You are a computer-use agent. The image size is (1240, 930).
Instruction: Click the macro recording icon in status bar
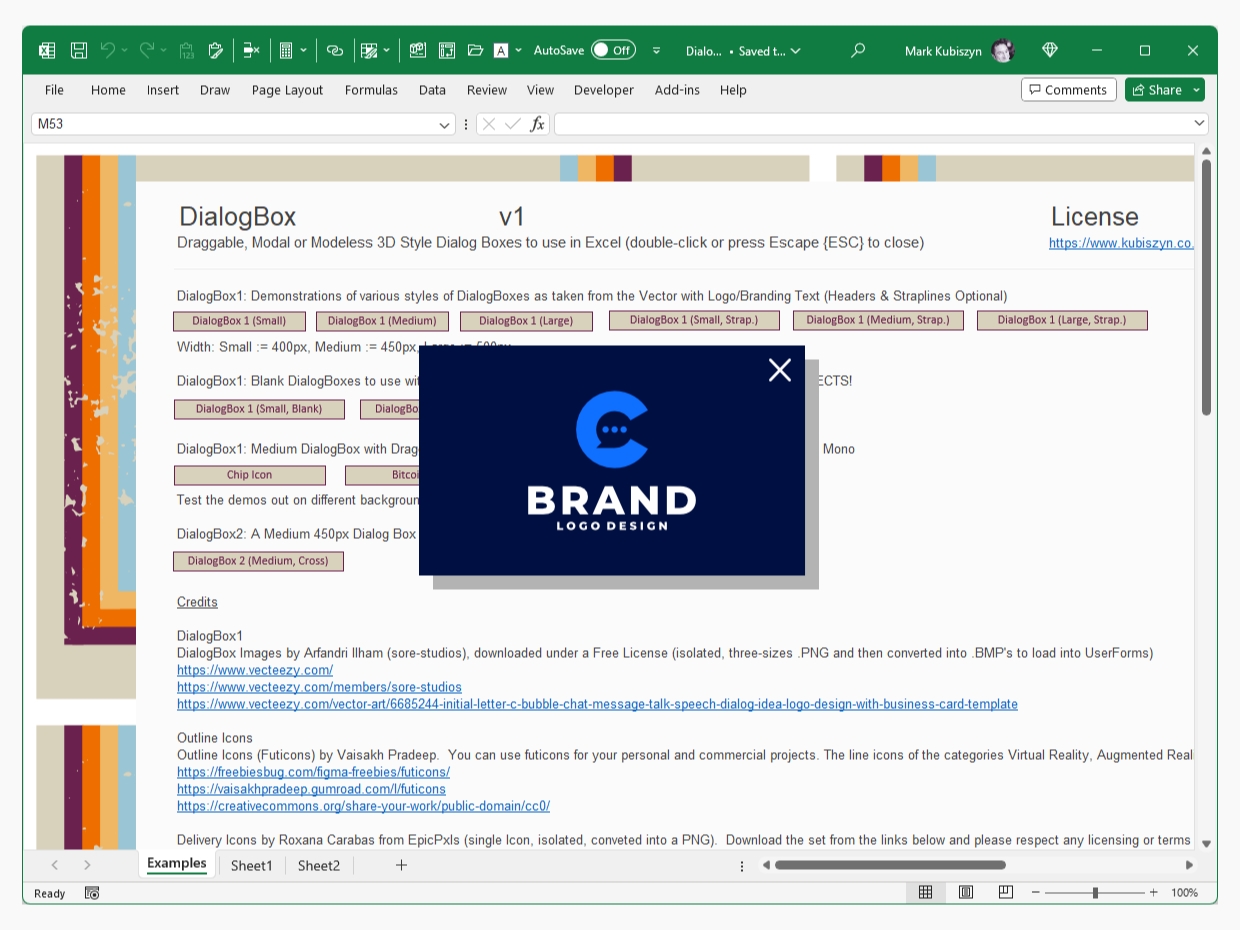92,893
